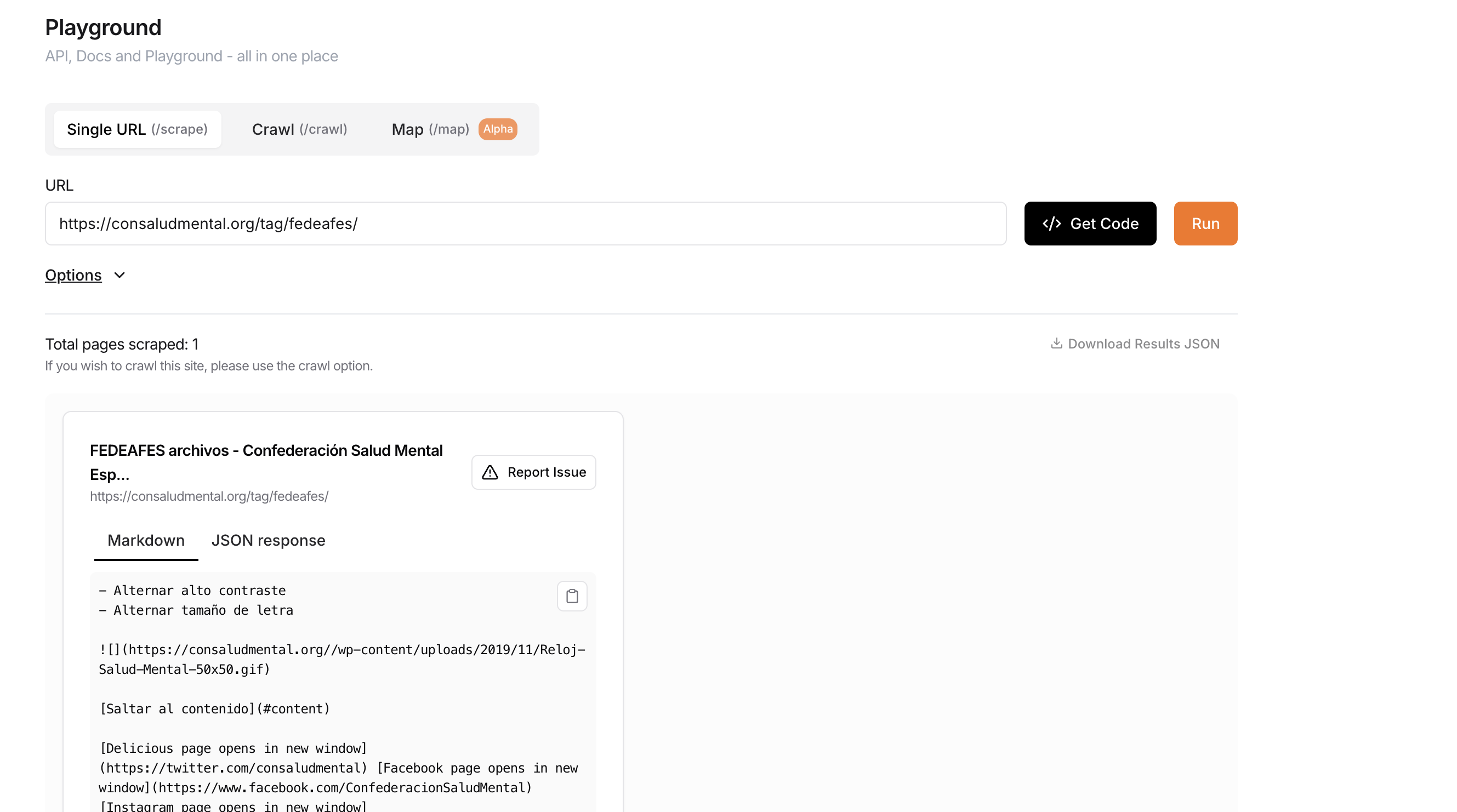The width and height of the screenshot is (1457, 812).
Task: Select the Markdown result tab
Action: (x=146, y=541)
